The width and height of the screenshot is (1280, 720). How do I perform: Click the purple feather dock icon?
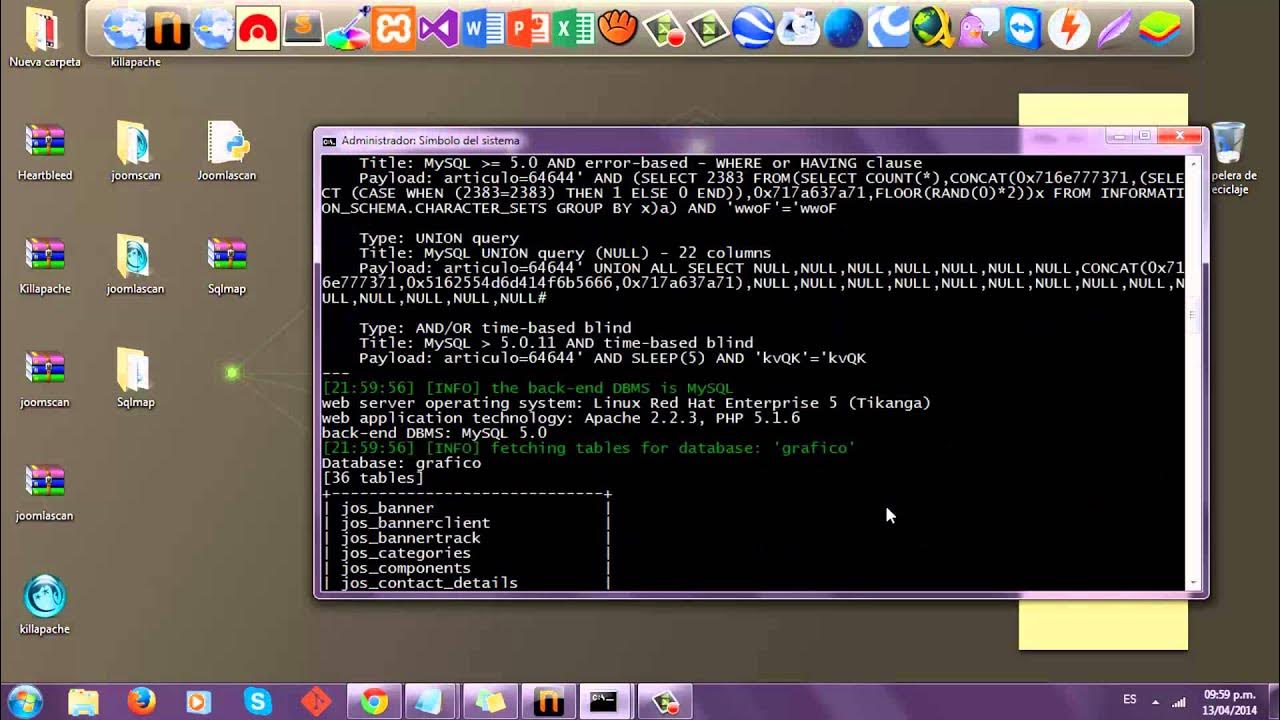pos(1113,29)
